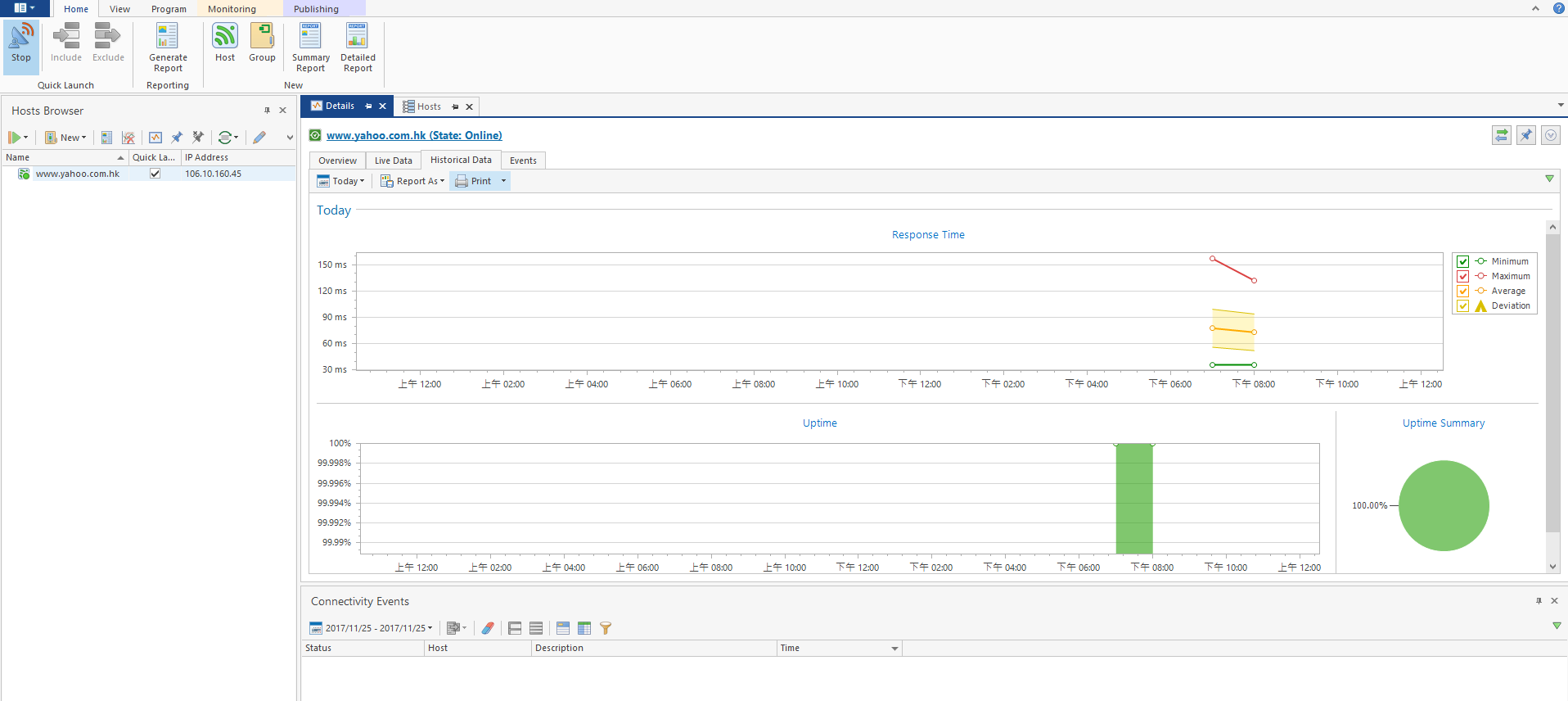The height and width of the screenshot is (701, 1568).
Task: Uncheck the Minimum series in the legend
Action: tap(1463, 262)
